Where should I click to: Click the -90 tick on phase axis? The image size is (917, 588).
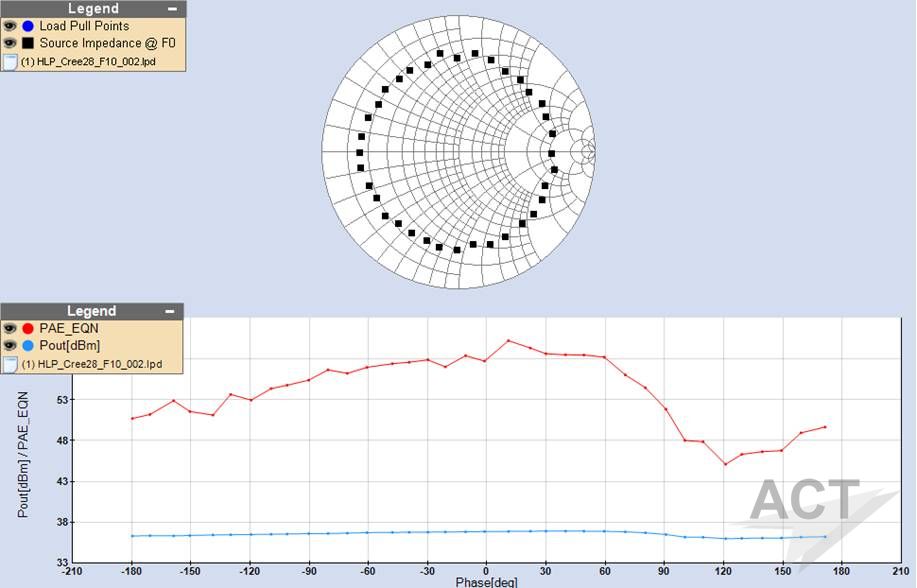pos(309,570)
